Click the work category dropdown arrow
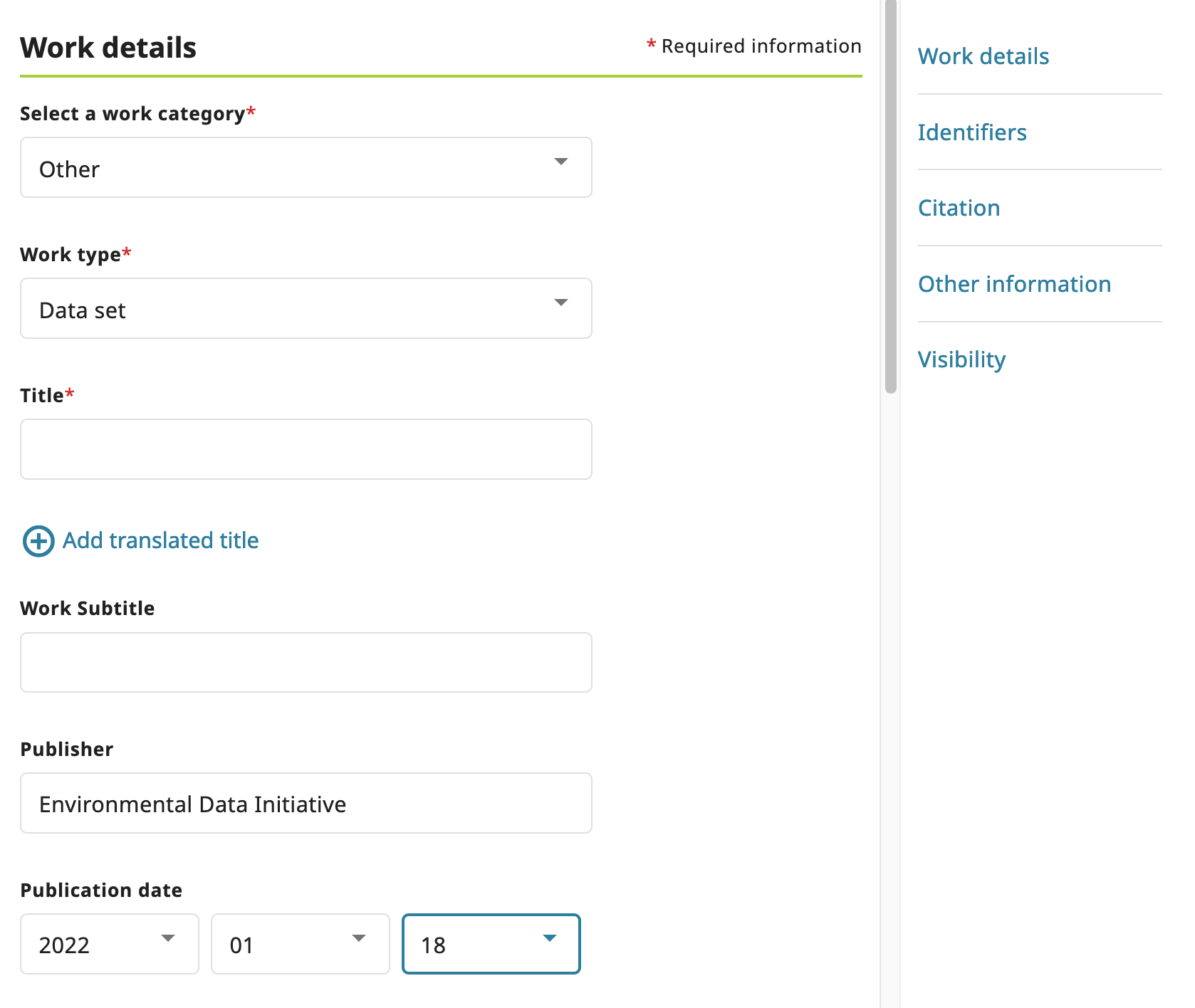The image size is (1195, 1008). (x=561, y=162)
